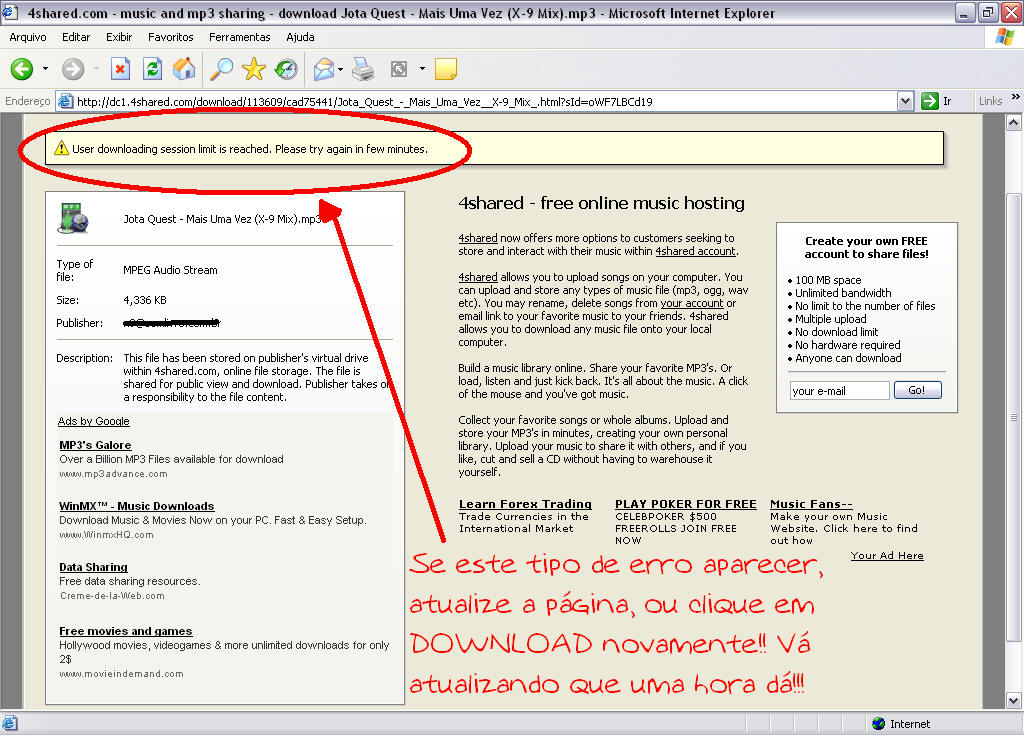The image size is (1024, 737).
Task: Open the History clock toolbar icon
Action: pos(286,69)
